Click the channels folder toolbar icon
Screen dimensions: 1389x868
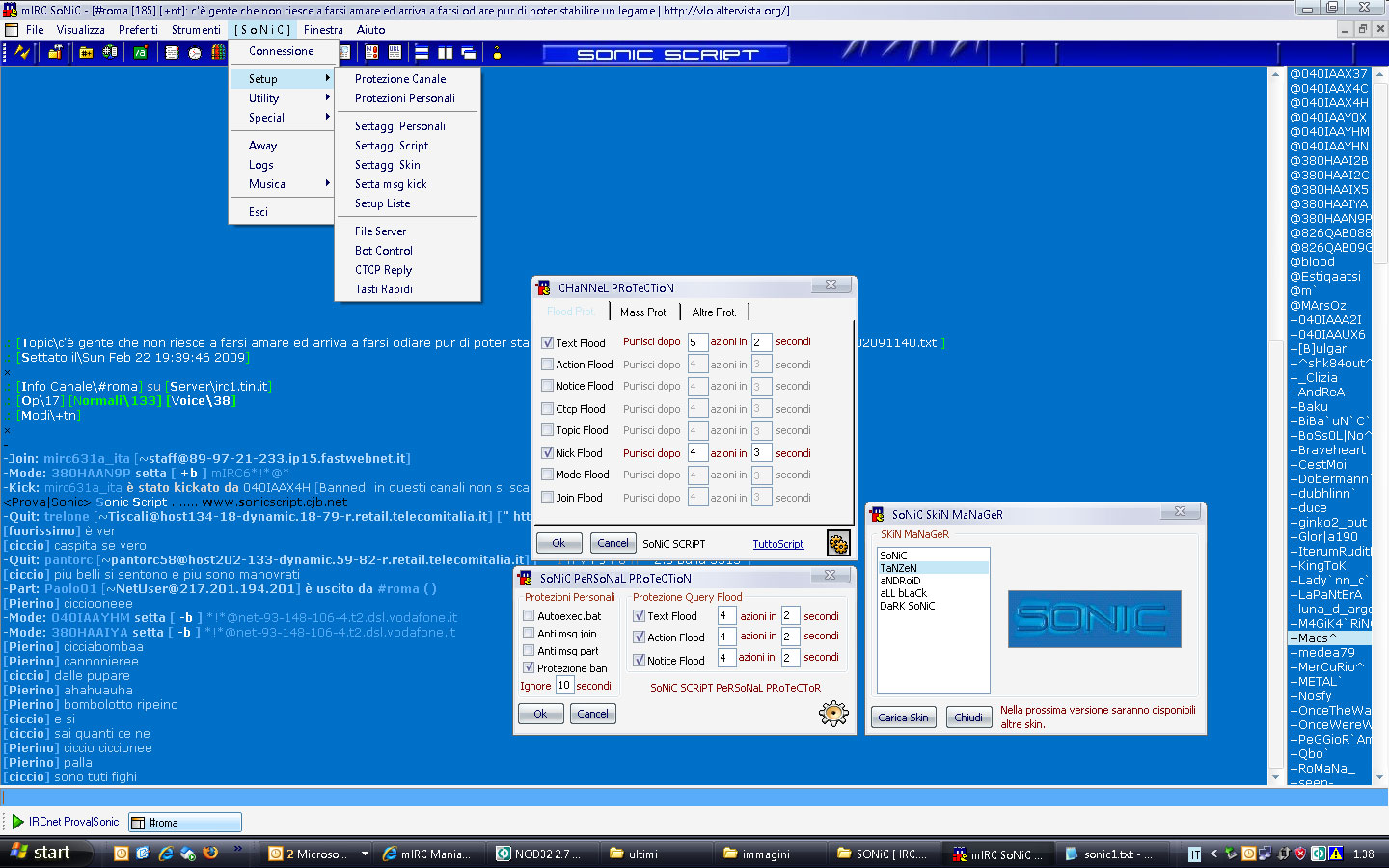coord(86,53)
